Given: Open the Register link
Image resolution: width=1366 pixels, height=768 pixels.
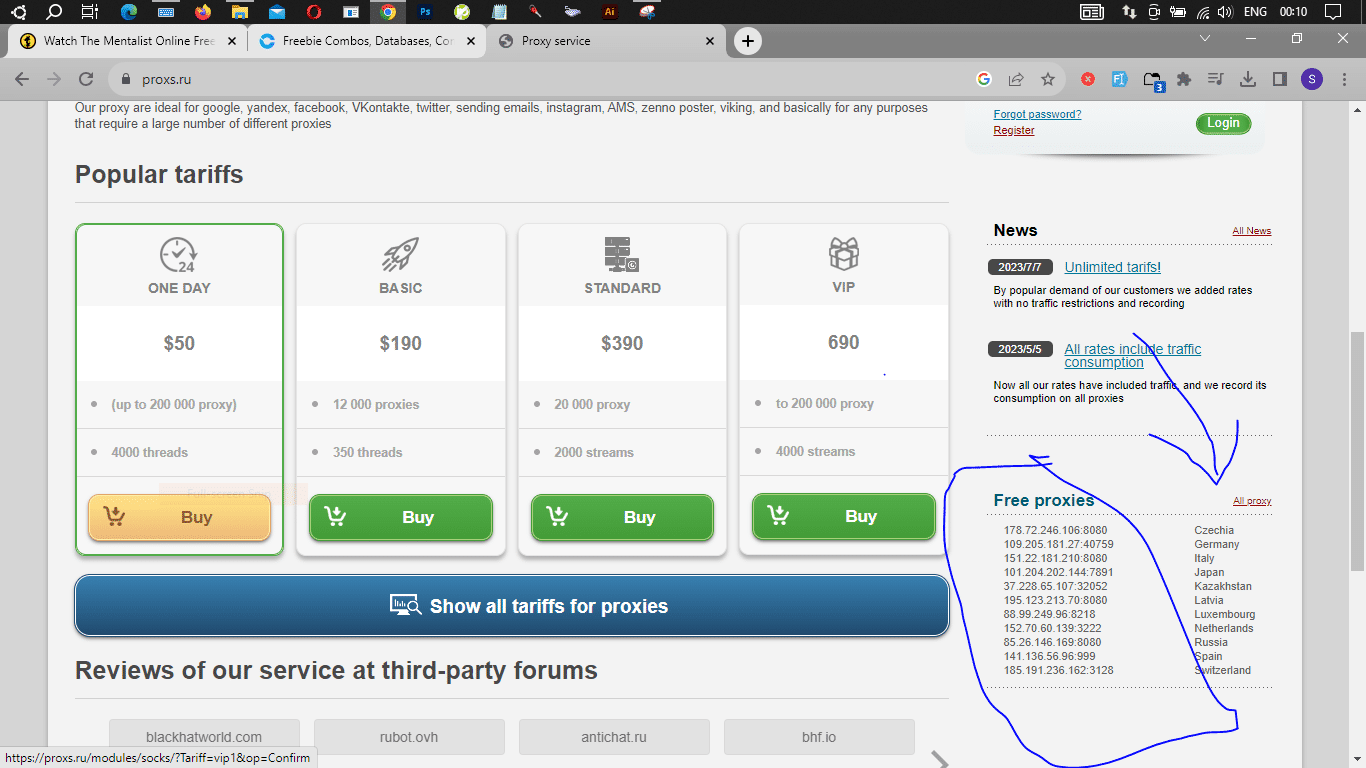Looking at the screenshot, I should point(1014,130).
